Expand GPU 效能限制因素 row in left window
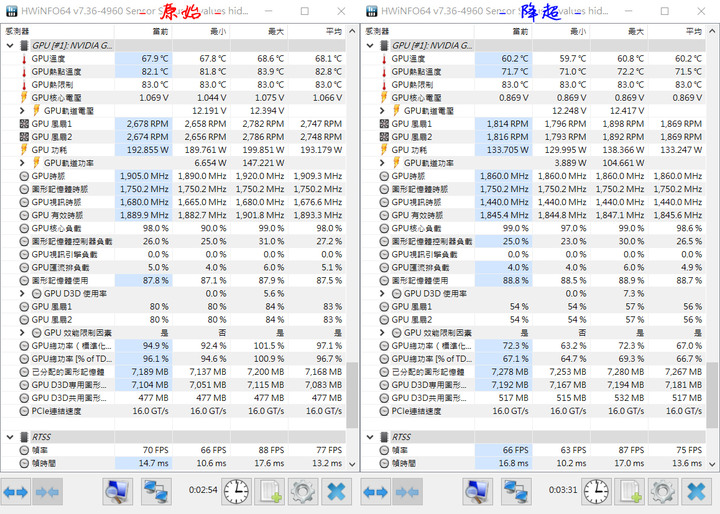 22,333
